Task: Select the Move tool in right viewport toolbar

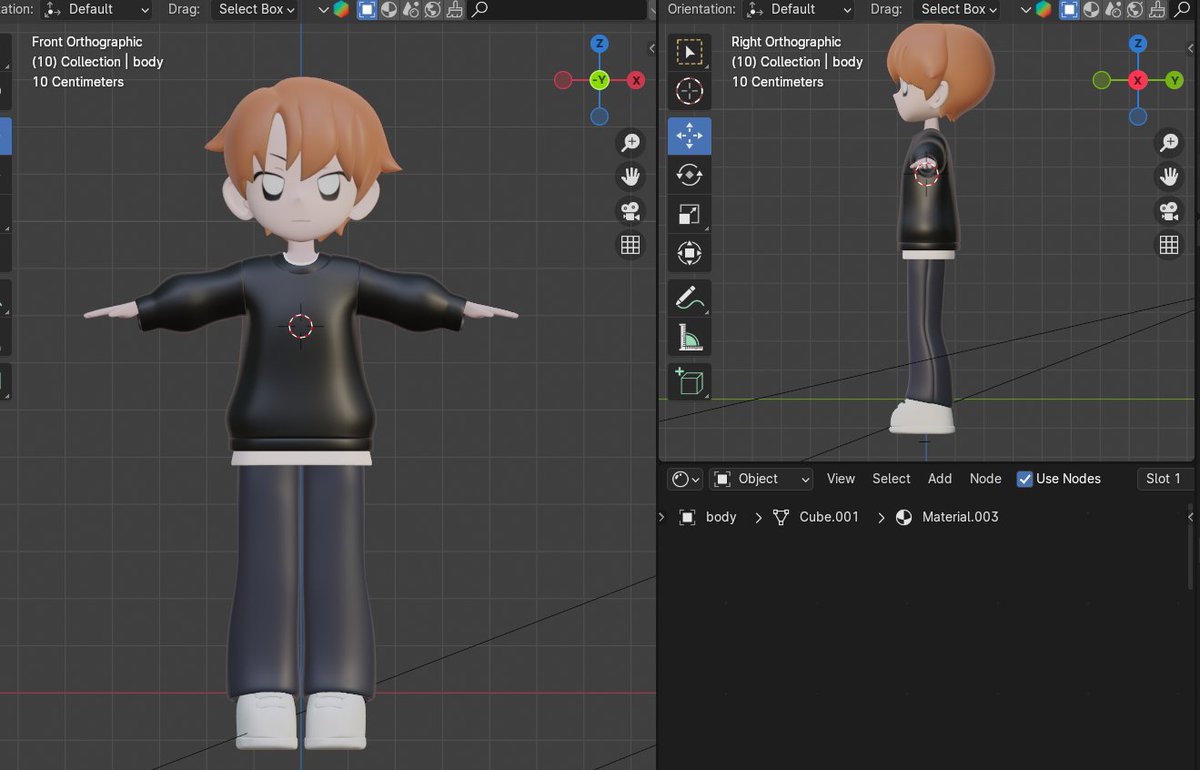Action: pos(689,136)
